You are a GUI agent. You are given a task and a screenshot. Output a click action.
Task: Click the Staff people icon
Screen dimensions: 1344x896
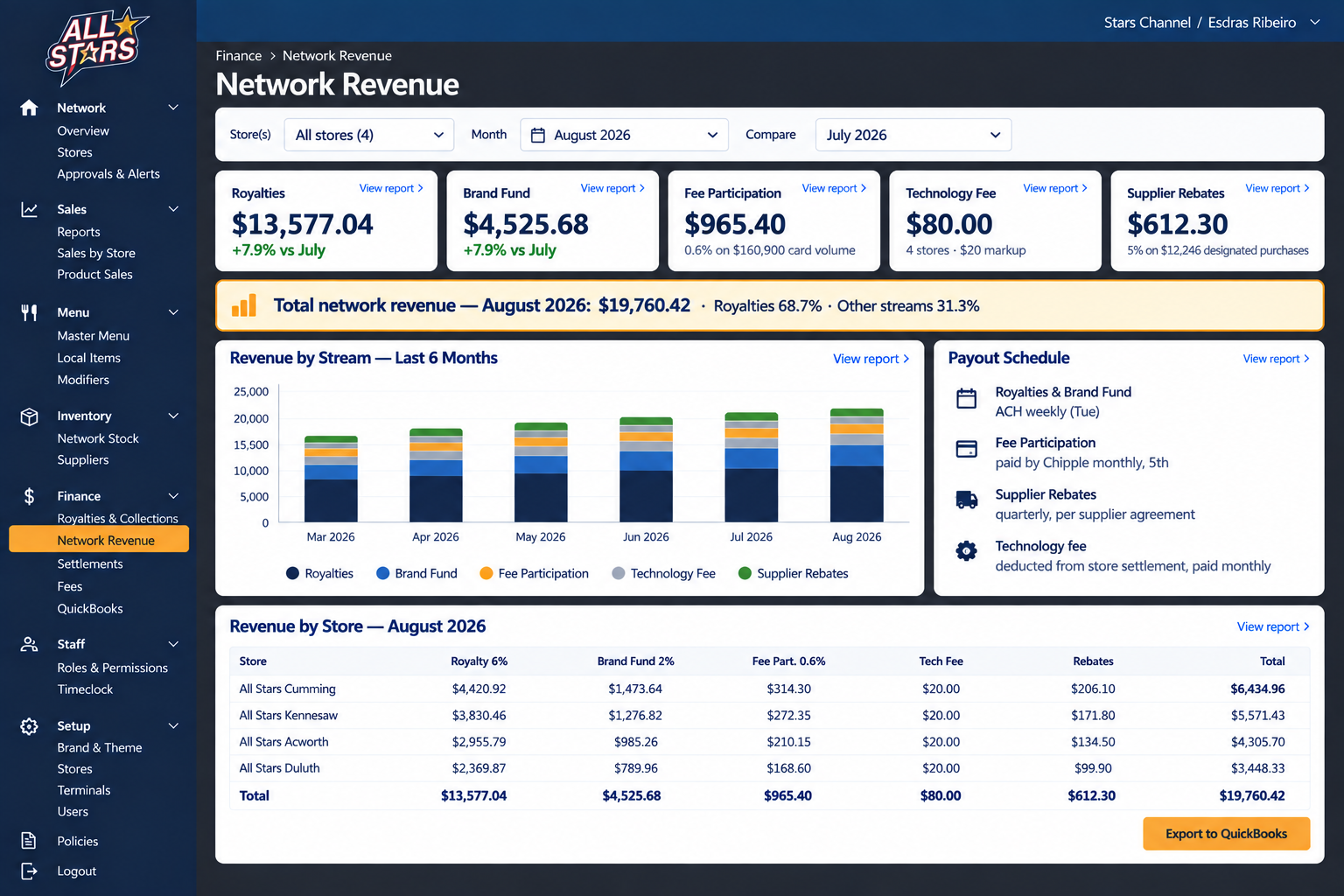click(x=29, y=644)
